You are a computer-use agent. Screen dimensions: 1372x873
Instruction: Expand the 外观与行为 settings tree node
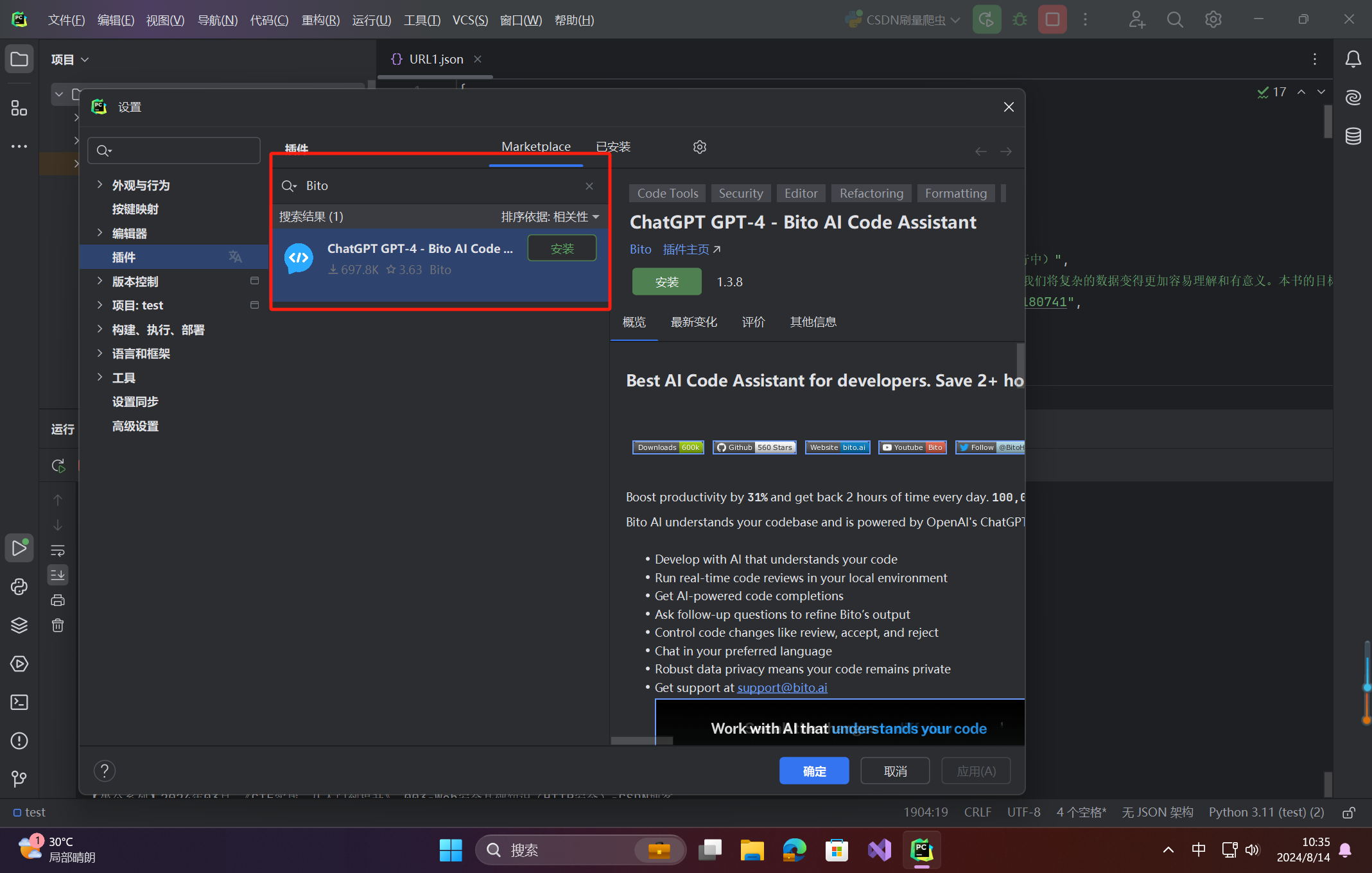(100, 185)
